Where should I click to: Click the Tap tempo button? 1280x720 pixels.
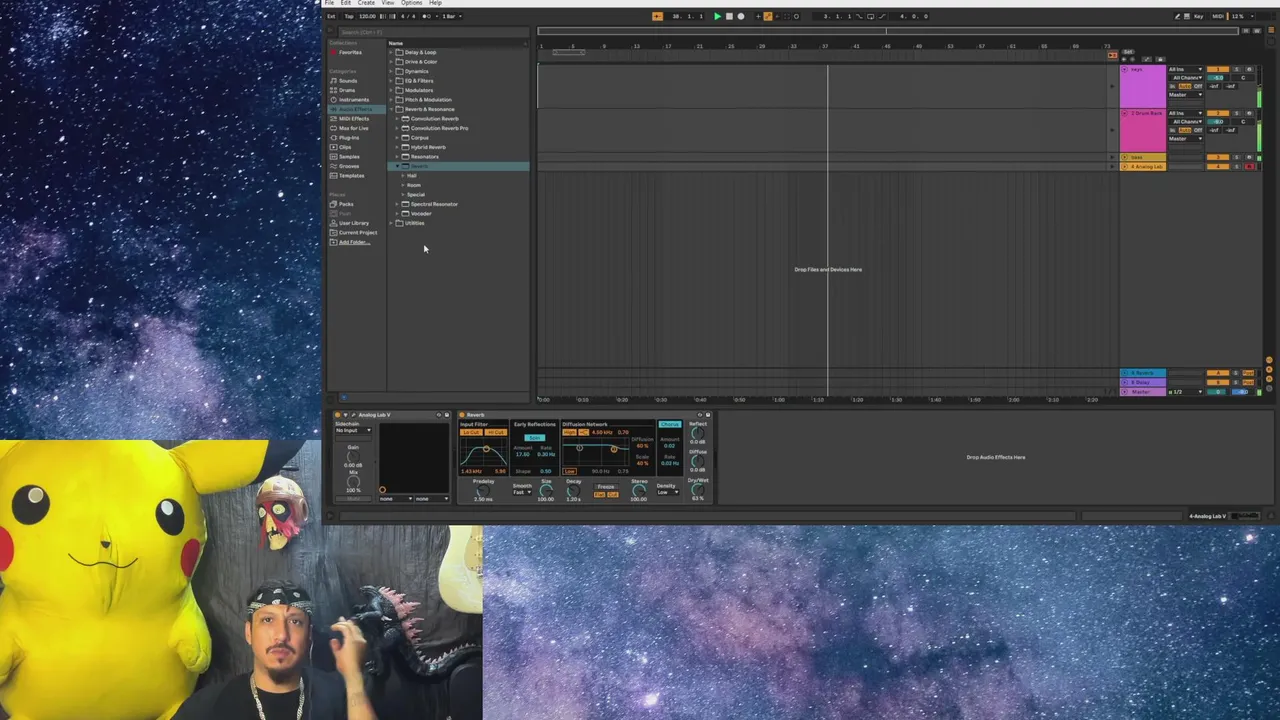[x=349, y=16]
